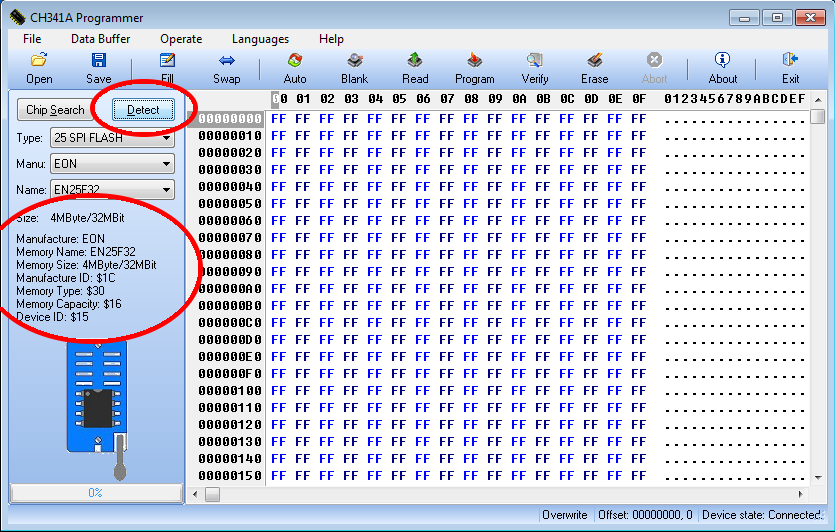
Task: Open the Operate menu
Action: pos(181,39)
